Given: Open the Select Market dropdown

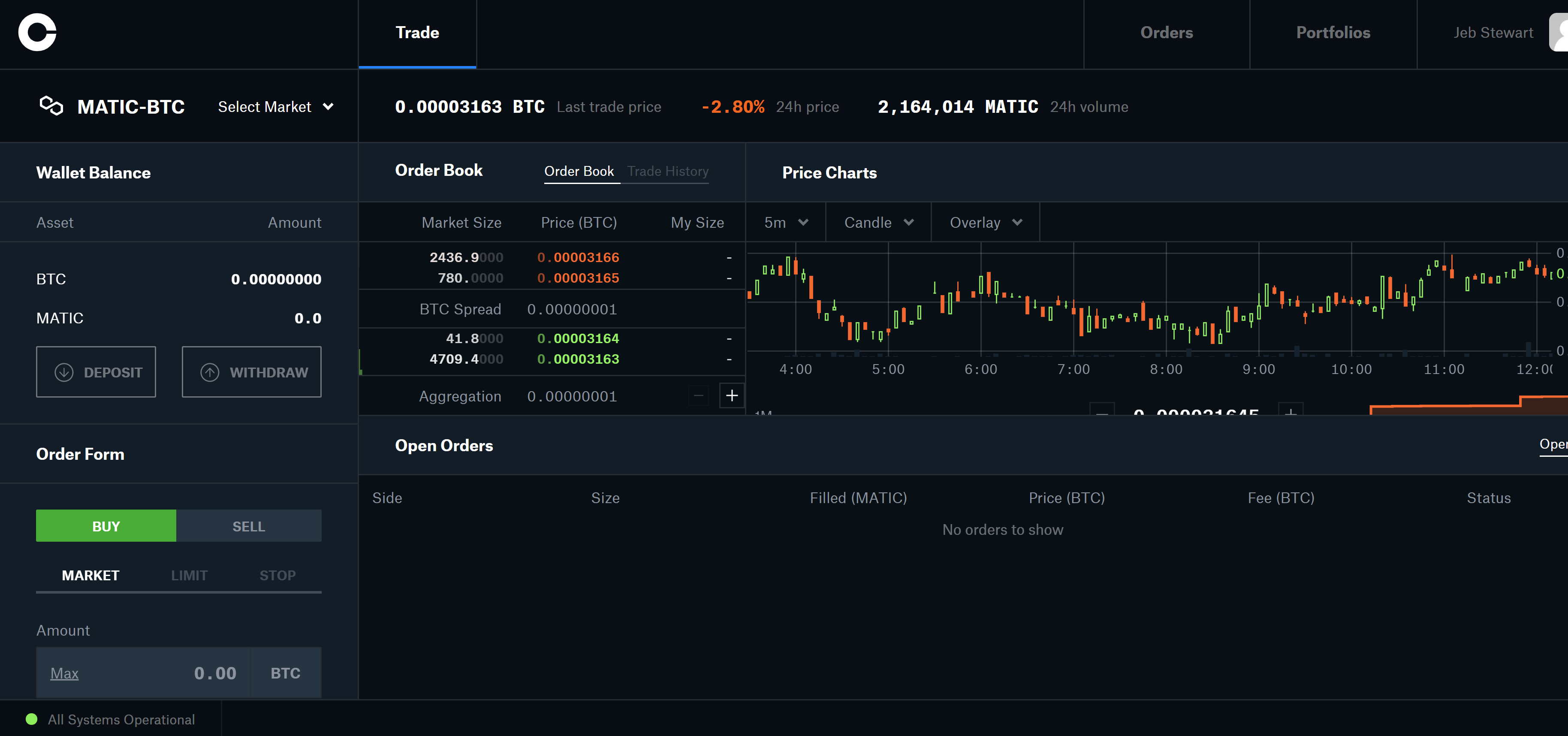Looking at the screenshot, I should coord(275,107).
